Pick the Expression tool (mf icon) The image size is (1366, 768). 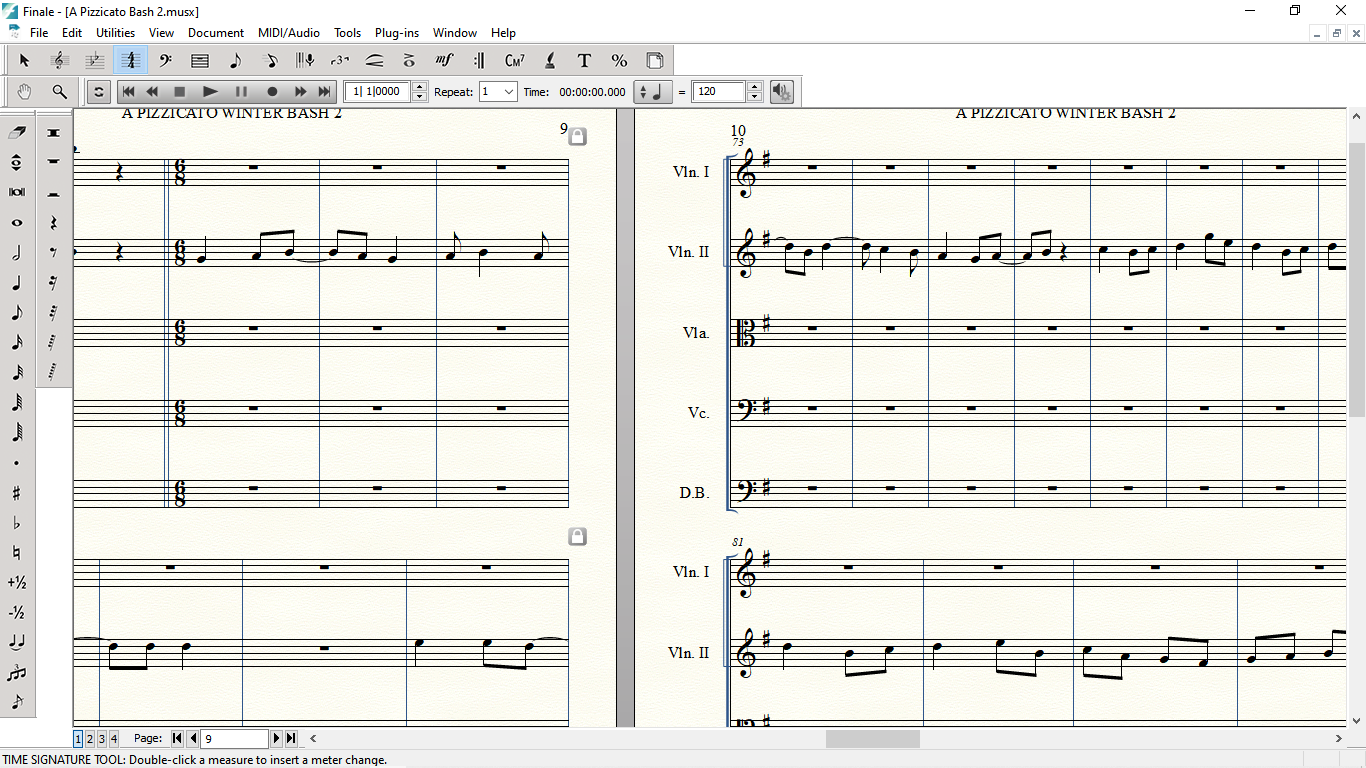(x=445, y=61)
